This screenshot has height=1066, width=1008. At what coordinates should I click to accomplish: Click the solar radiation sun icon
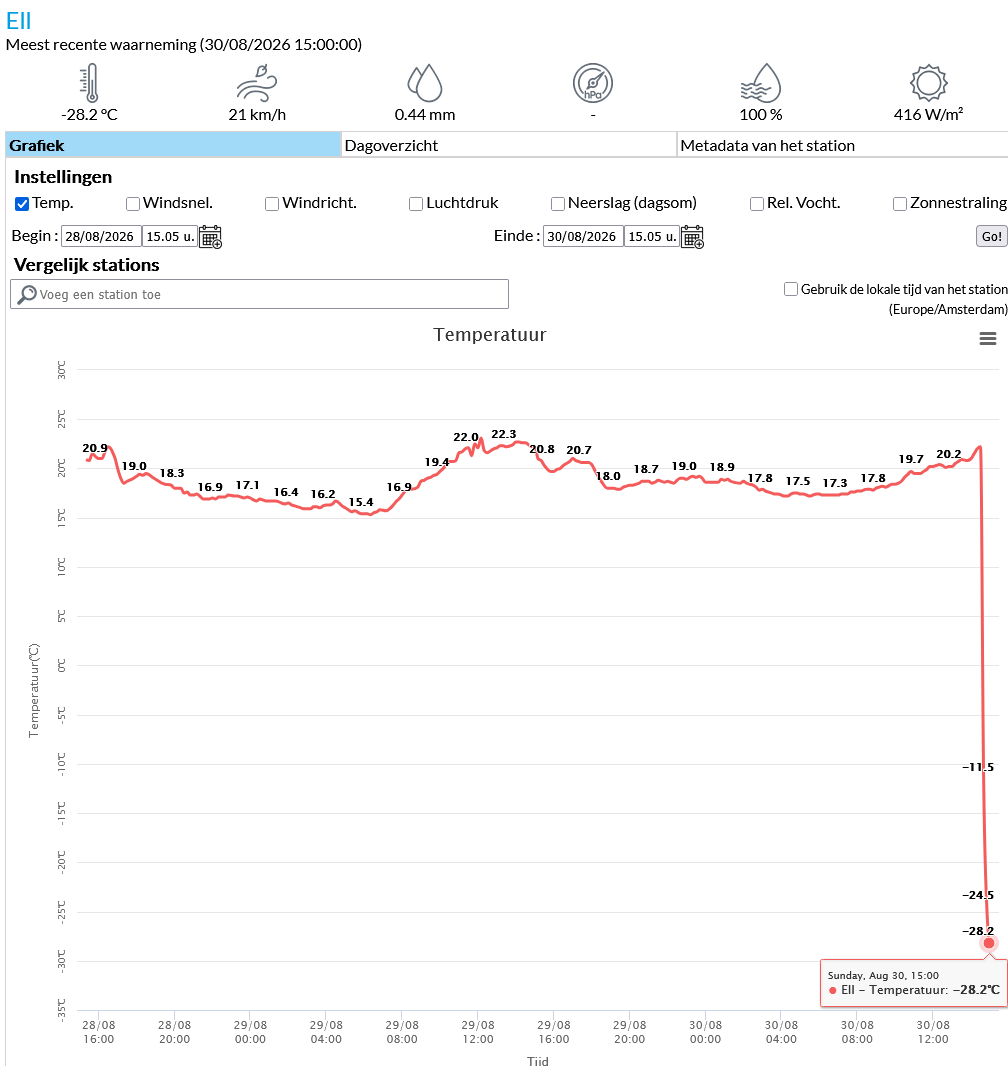[x=928, y=83]
